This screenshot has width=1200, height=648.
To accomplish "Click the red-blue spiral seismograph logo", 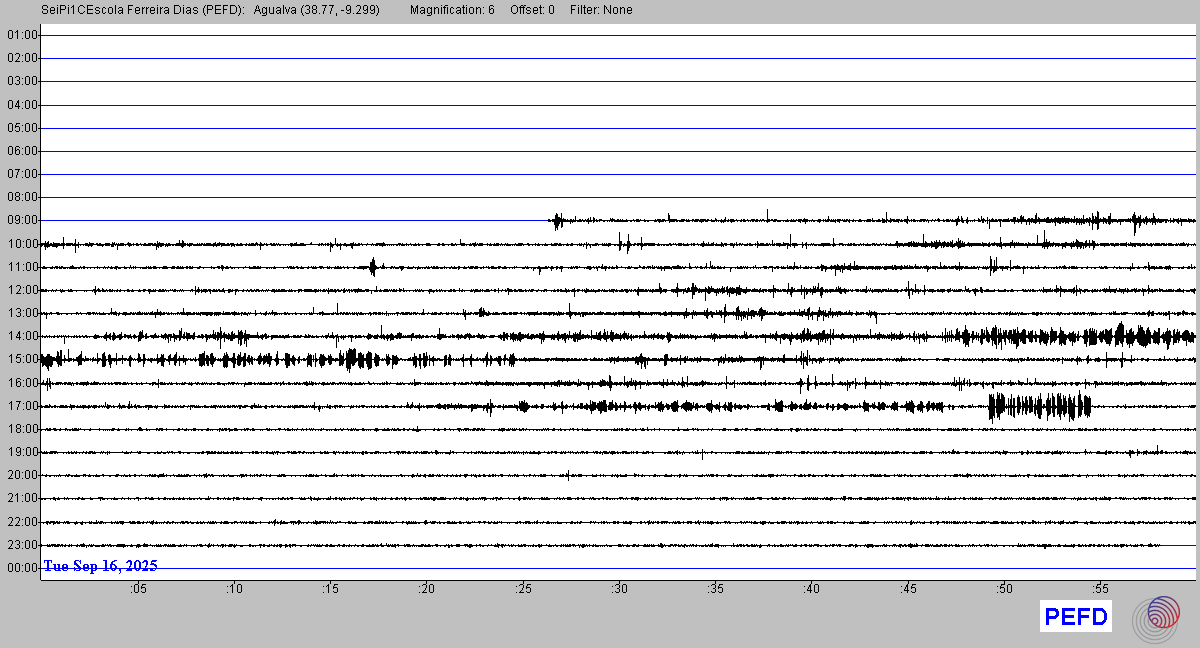I will [1155, 617].
